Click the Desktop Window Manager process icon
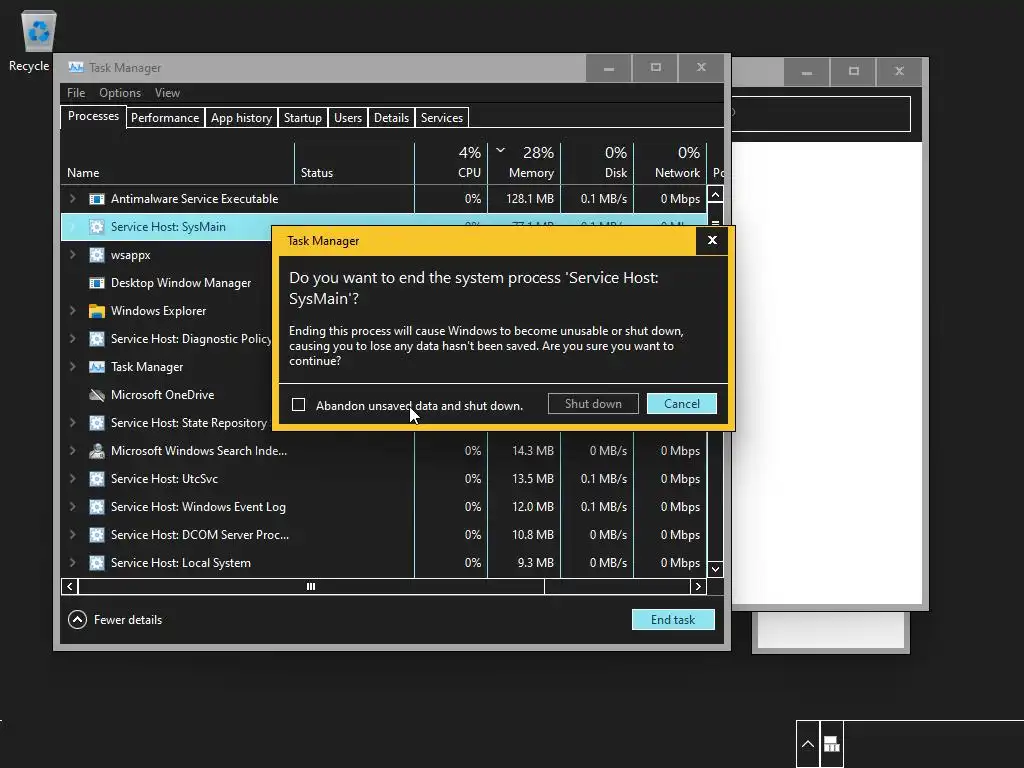 [97, 283]
